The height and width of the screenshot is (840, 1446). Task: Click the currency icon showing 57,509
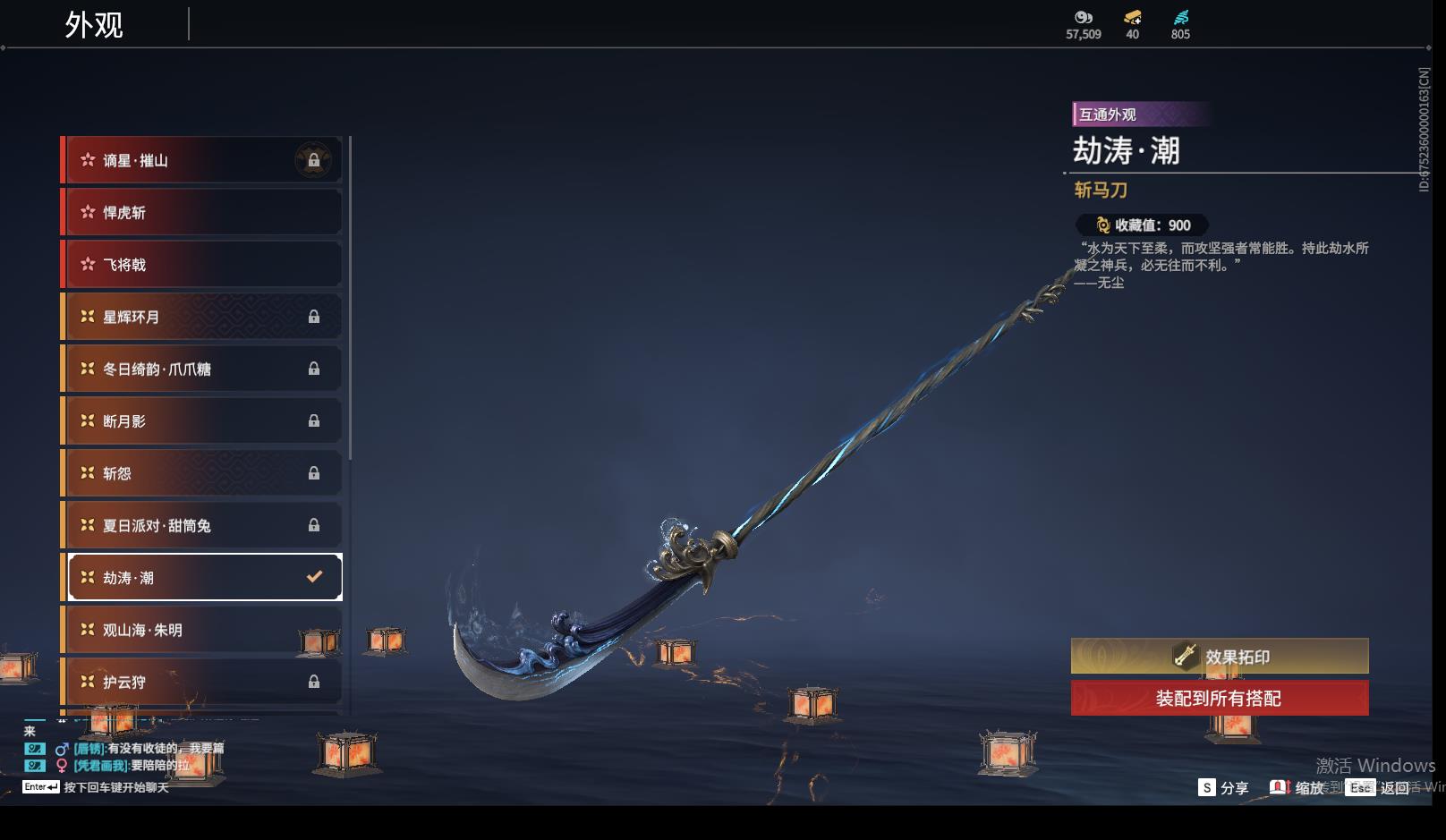coord(1084,17)
